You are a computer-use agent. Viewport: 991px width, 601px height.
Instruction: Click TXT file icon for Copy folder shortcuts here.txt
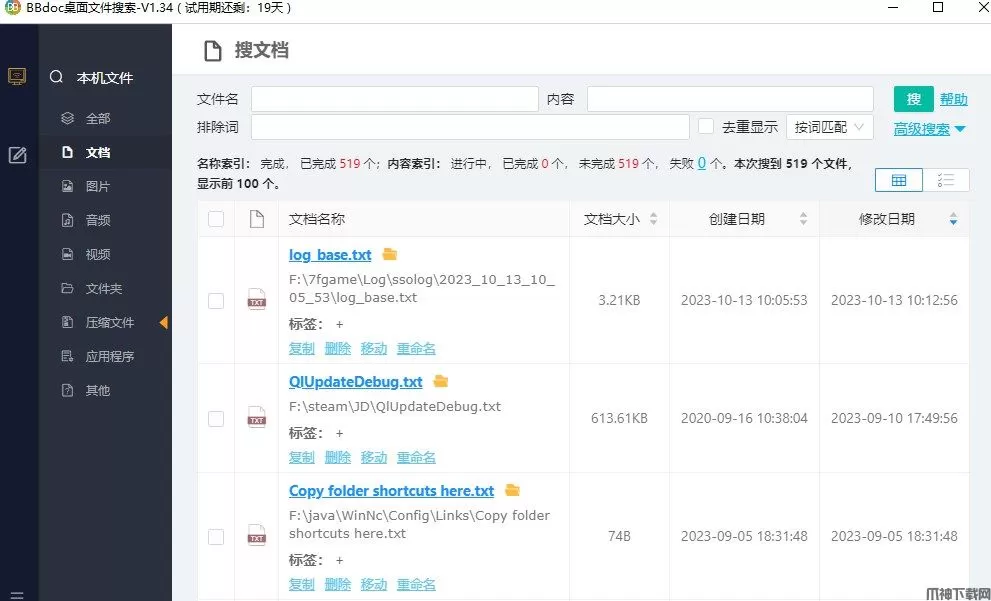click(x=257, y=536)
